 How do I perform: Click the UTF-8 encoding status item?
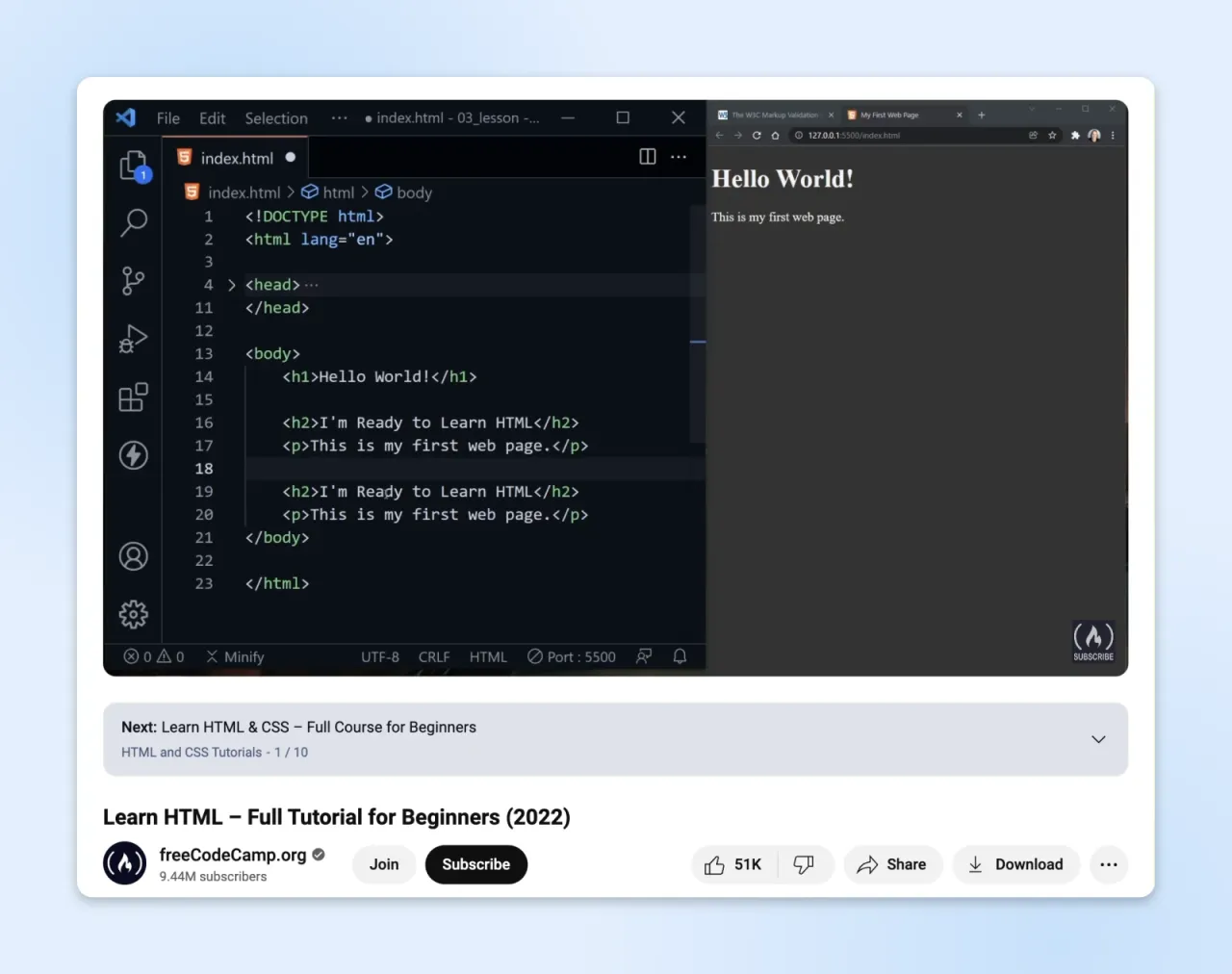pos(380,656)
